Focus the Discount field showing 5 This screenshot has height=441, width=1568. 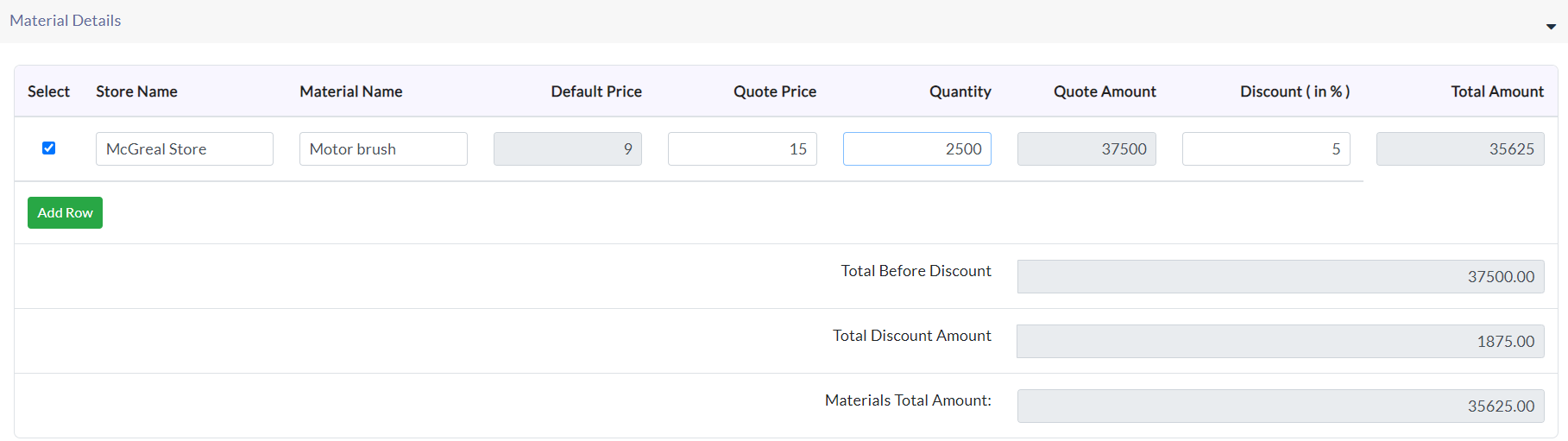[1266, 148]
